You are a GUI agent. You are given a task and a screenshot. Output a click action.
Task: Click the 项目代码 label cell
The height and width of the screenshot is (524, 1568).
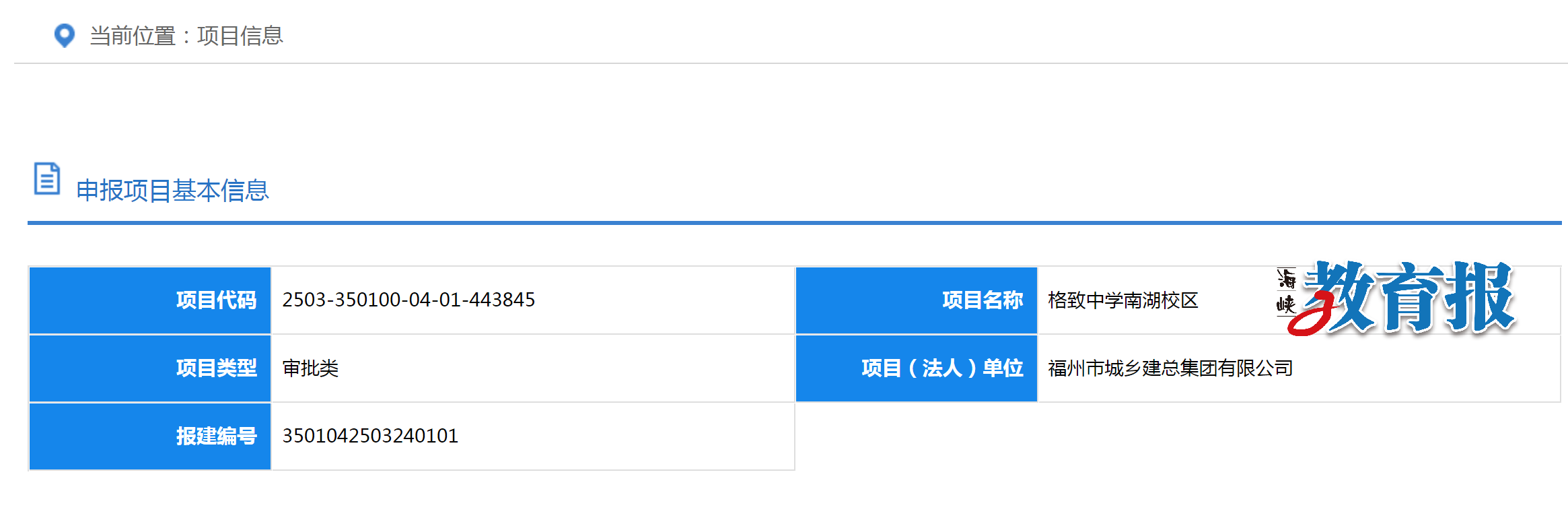[x=150, y=300]
